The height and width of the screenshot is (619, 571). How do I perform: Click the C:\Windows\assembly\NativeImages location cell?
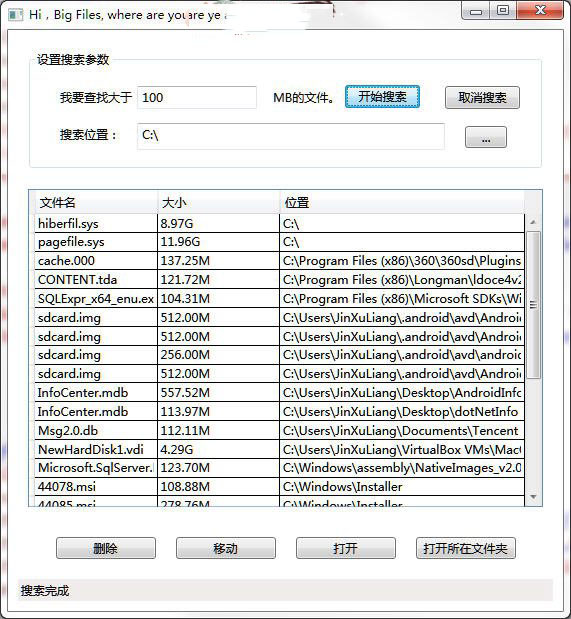(402, 468)
